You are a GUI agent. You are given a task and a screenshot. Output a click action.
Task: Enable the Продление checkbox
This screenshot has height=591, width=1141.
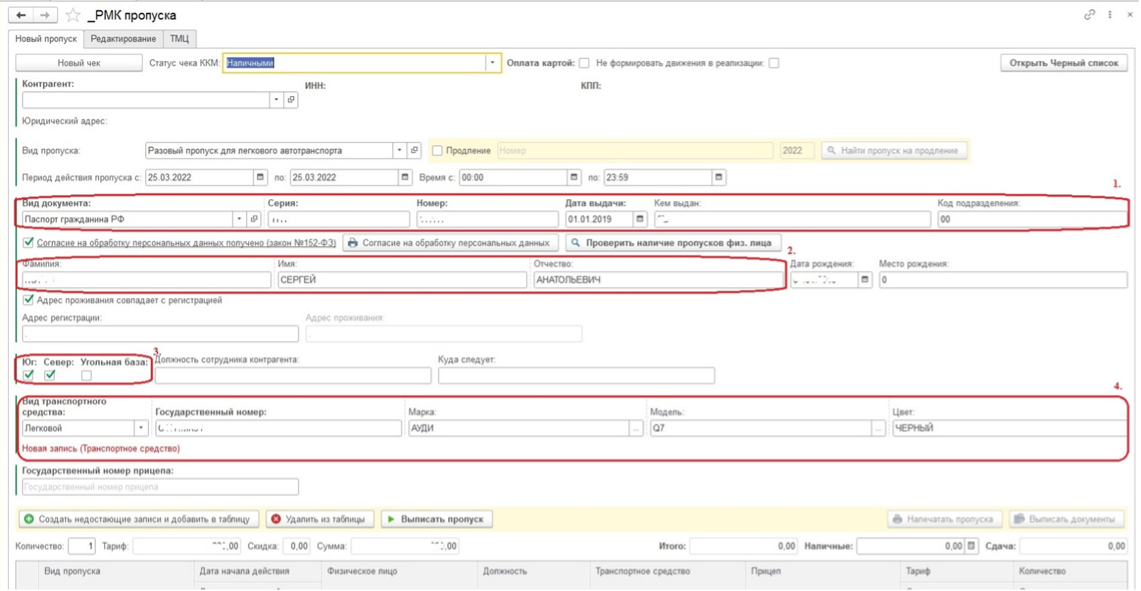pos(437,151)
